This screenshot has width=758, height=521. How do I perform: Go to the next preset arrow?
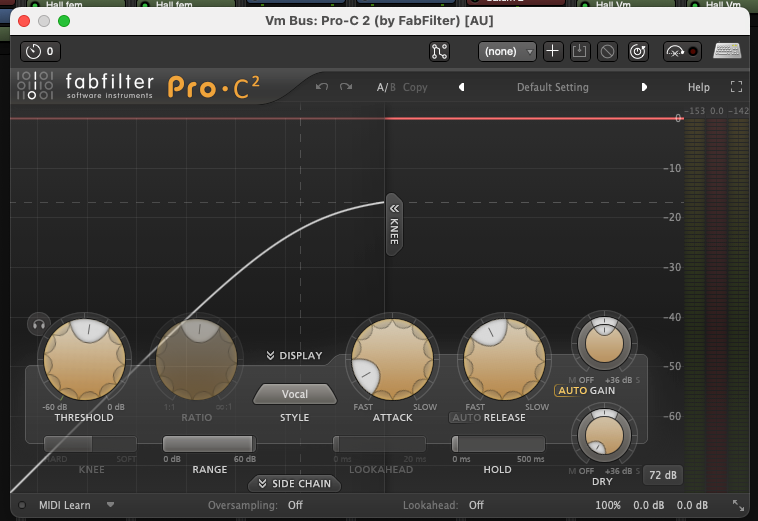coord(644,87)
